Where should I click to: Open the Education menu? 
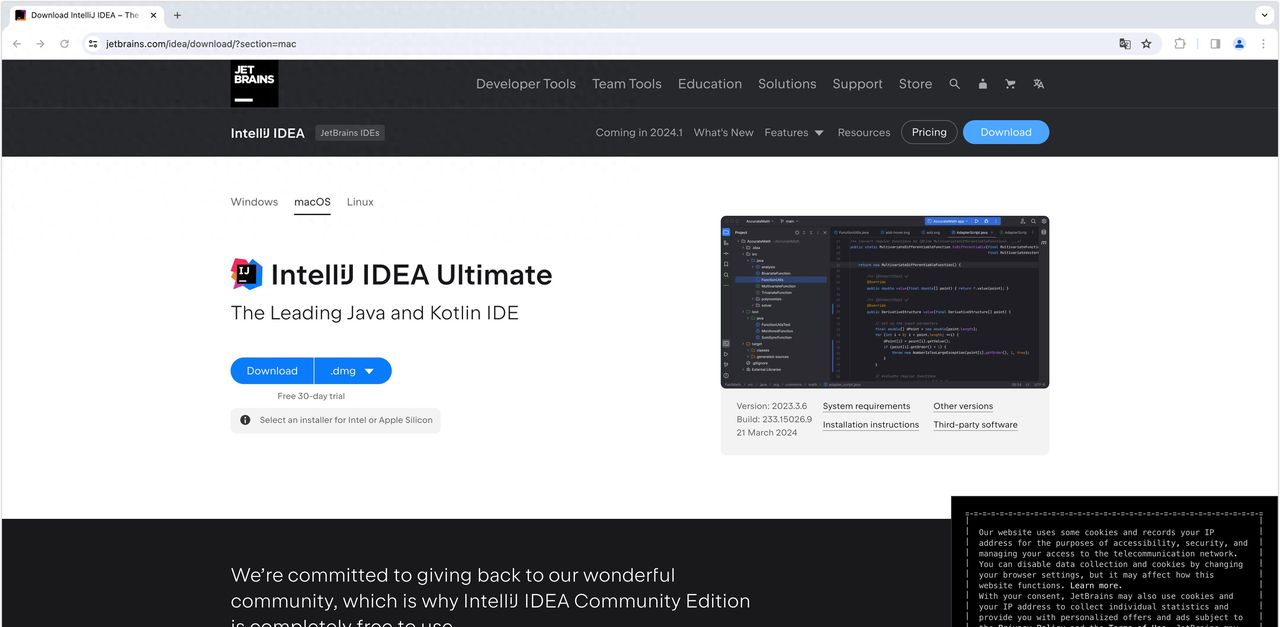(x=710, y=84)
